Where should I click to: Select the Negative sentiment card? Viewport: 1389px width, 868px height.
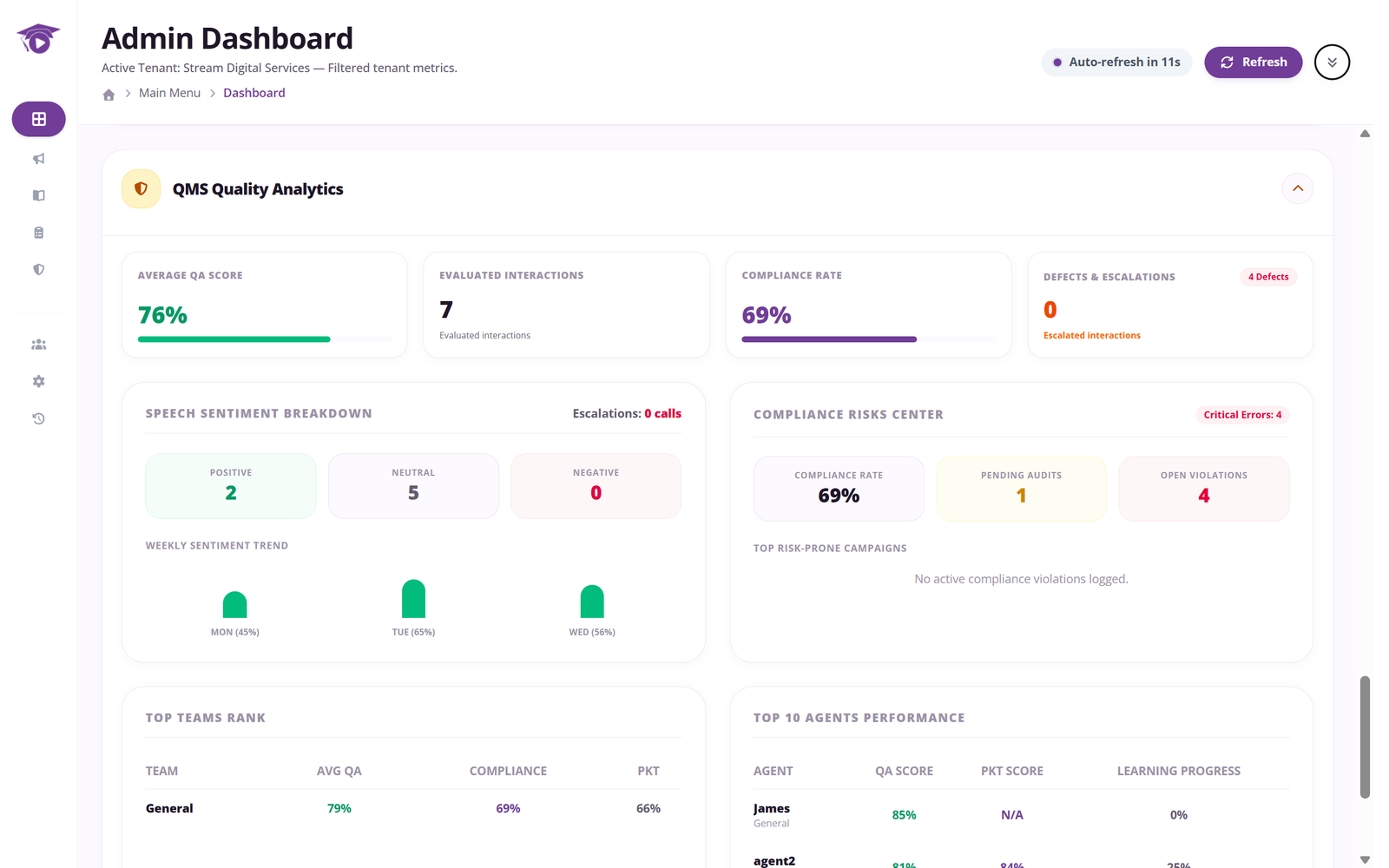(596, 486)
